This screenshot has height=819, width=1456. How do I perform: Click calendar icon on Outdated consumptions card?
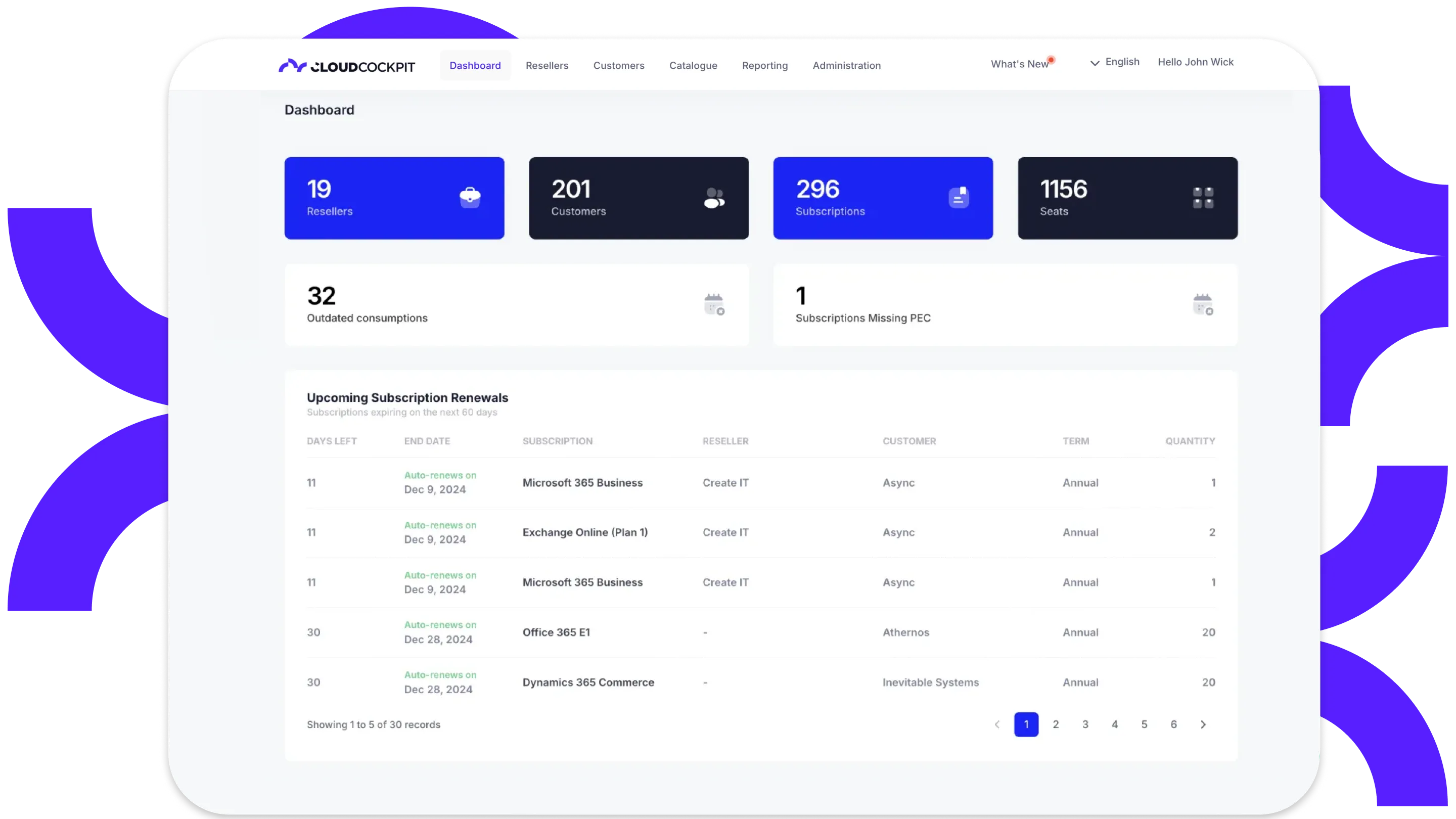coord(714,305)
